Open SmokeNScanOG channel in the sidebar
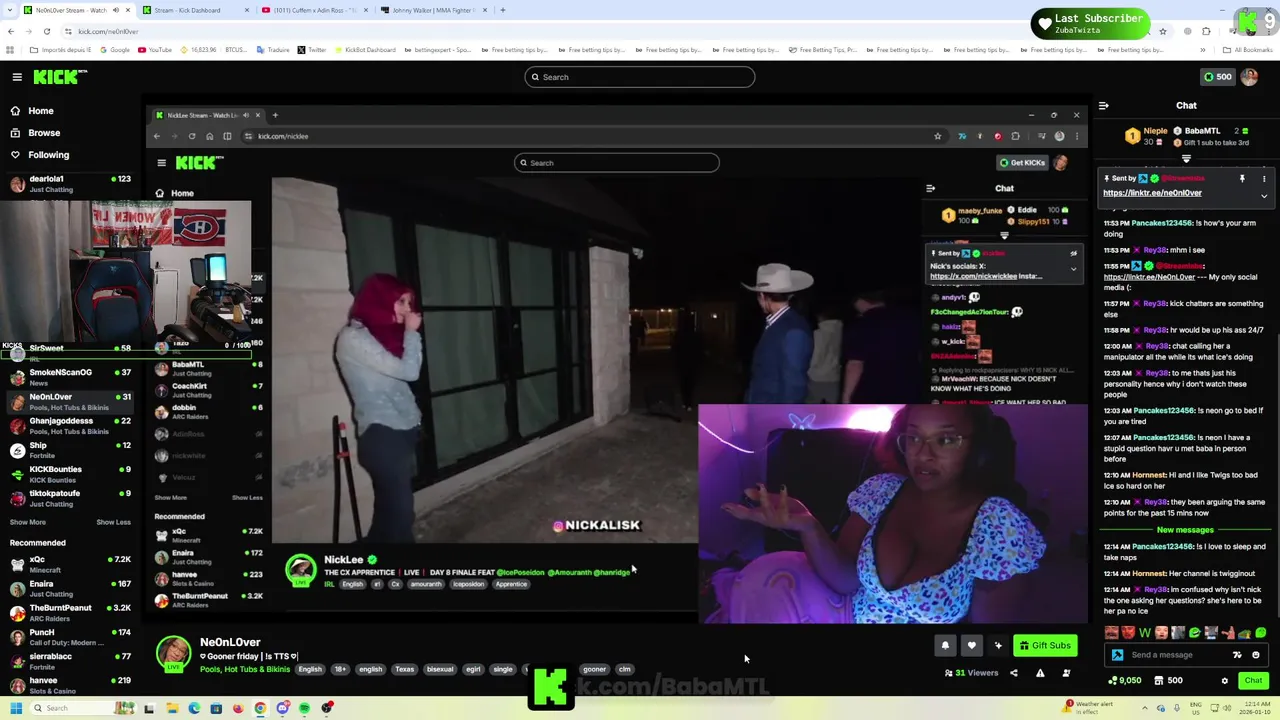 tap(68, 377)
